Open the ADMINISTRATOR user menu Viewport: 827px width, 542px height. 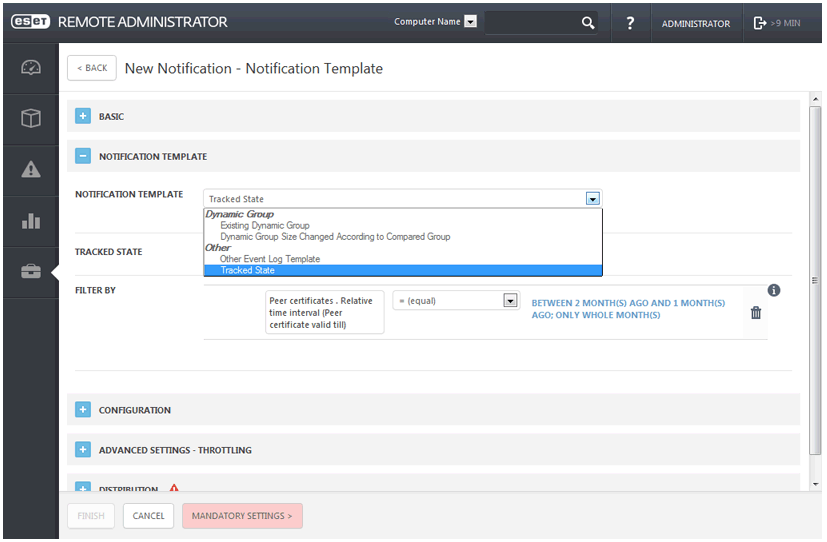click(696, 24)
